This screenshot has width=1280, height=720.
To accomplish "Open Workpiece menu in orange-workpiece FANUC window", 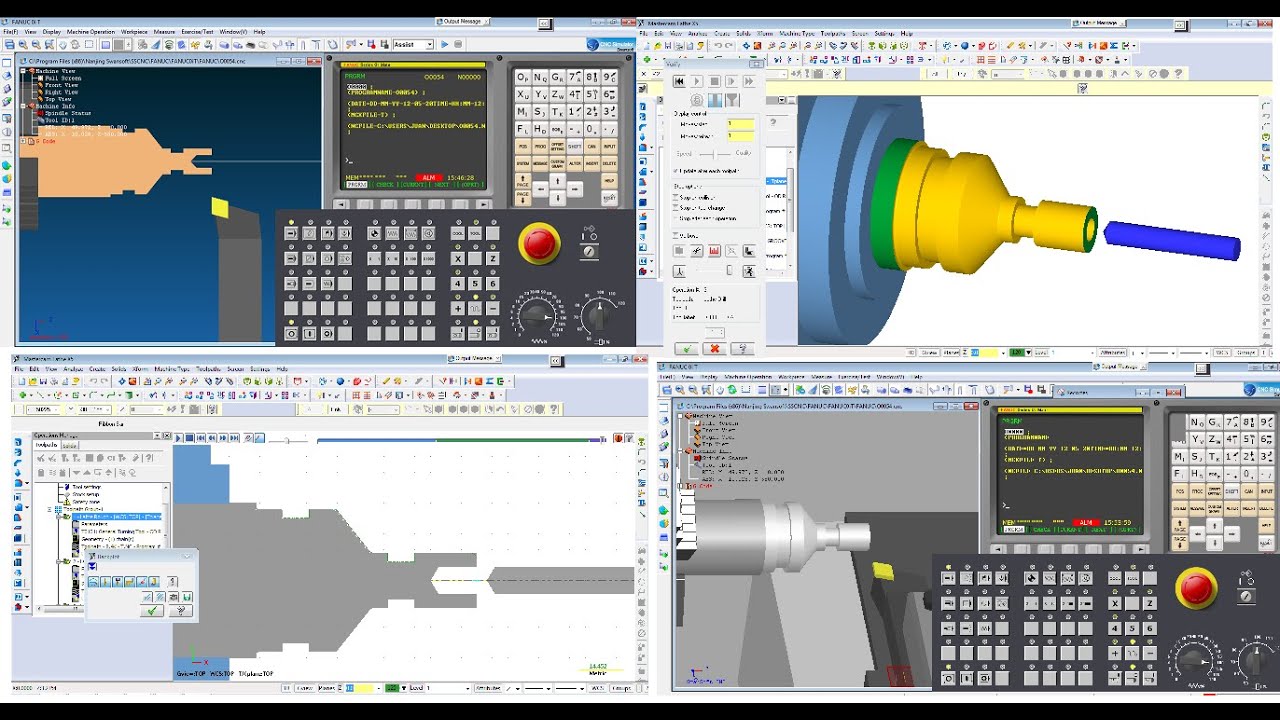I will pos(134,32).
